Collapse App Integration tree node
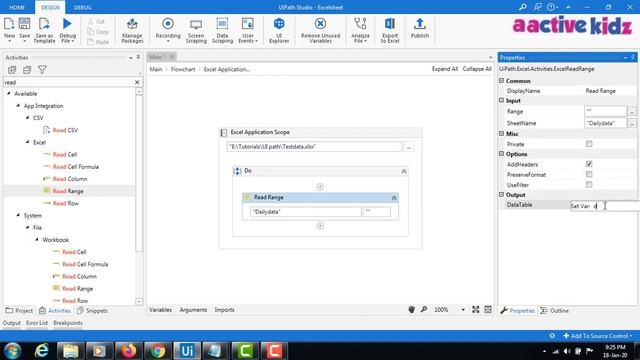This screenshot has width=640, height=360. click(18, 105)
